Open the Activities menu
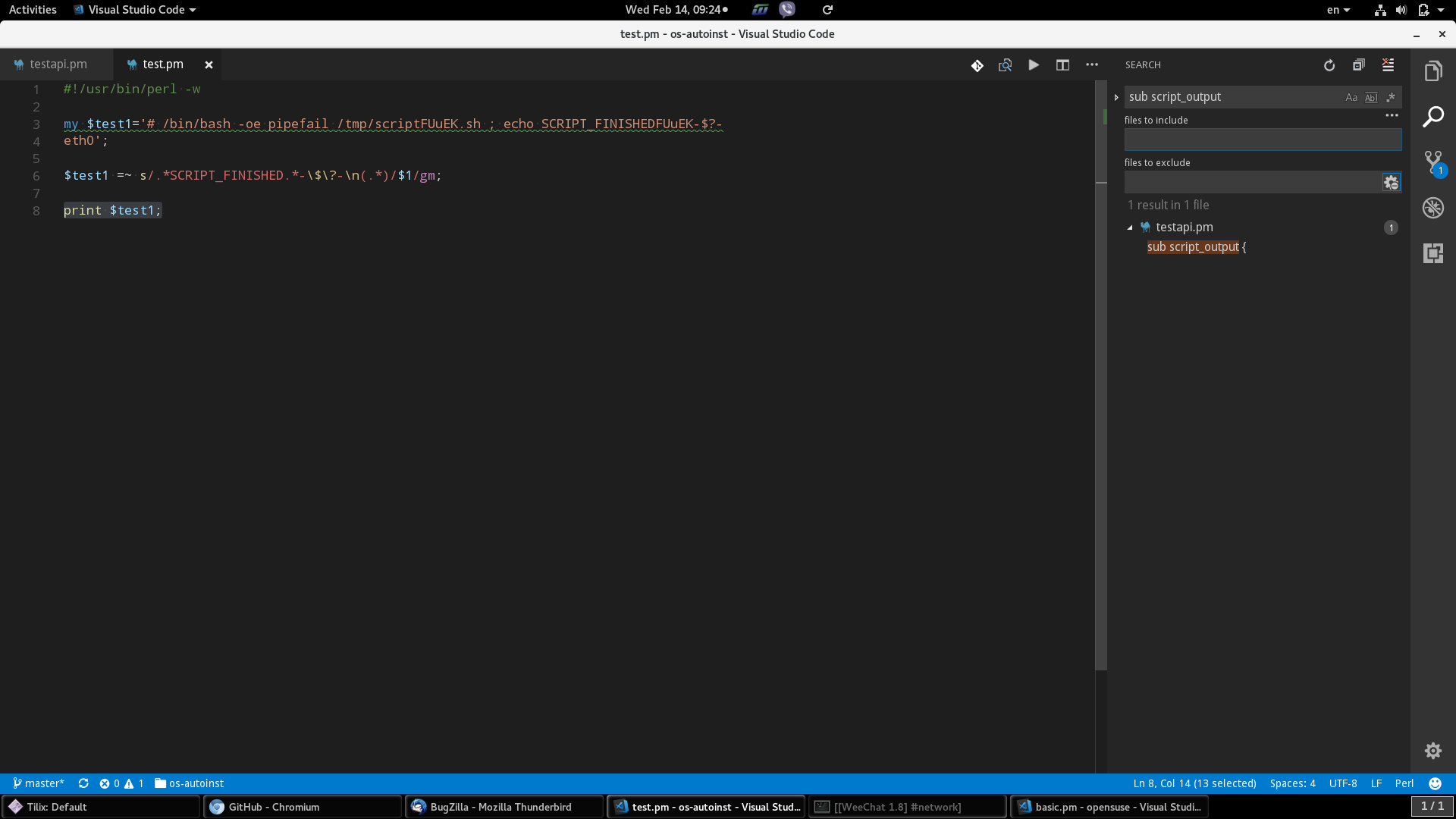Viewport: 1456px width, 819px height. (32, 10)
